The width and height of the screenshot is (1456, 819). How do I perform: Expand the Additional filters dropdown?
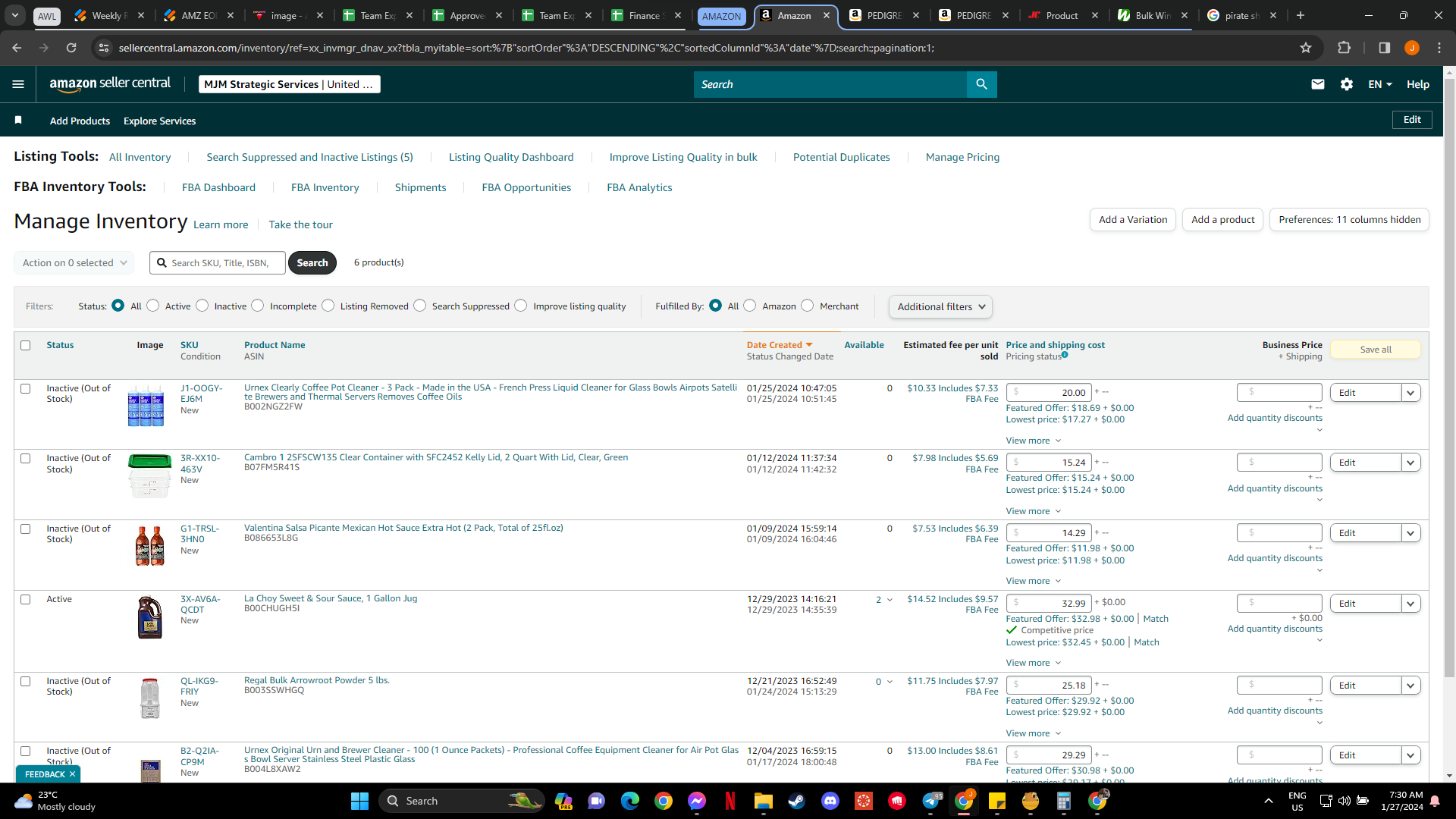coord(940,306)
